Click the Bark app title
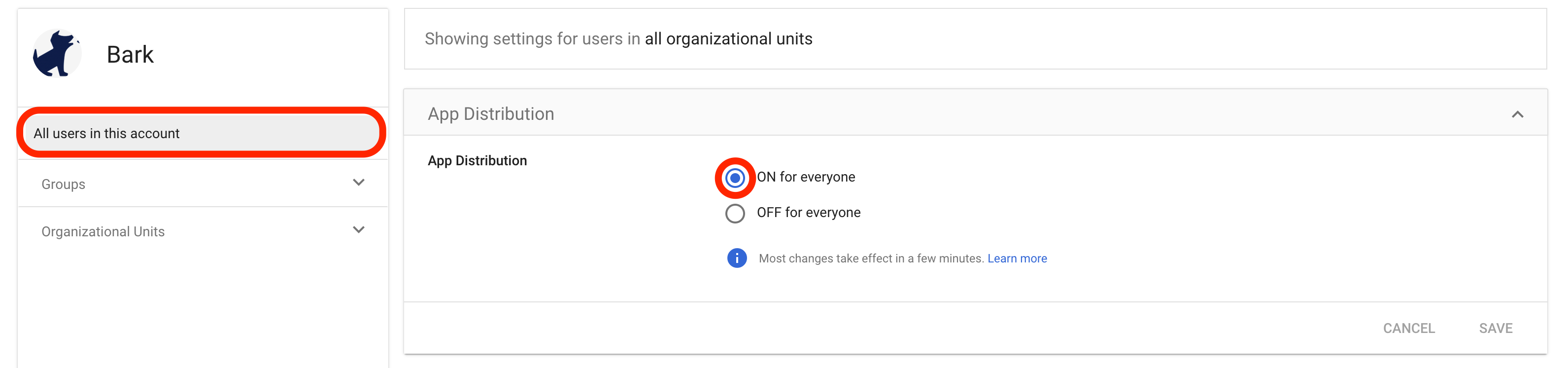Screen dimensions: 1568x368 tap(130, 54)
